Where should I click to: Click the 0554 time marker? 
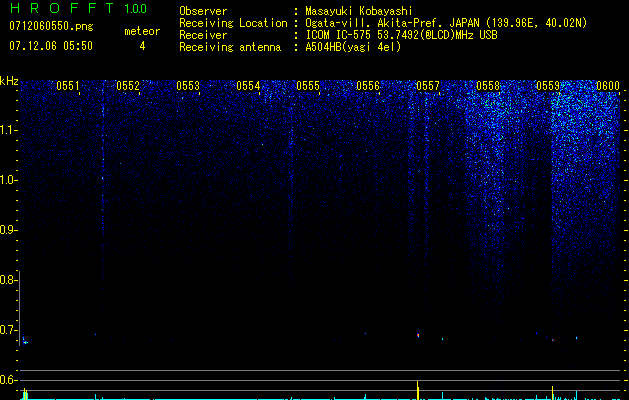coord(248,86)
